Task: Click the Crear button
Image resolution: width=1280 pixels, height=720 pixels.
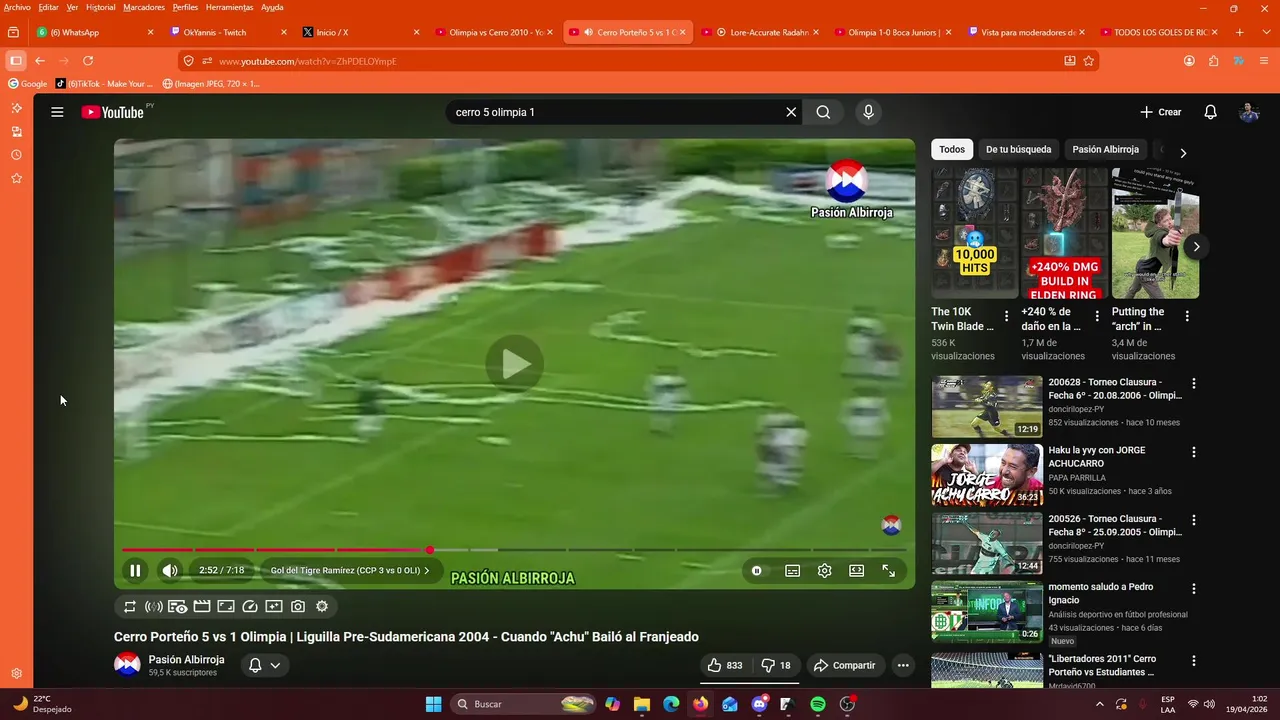Action: pos(1161,112)
